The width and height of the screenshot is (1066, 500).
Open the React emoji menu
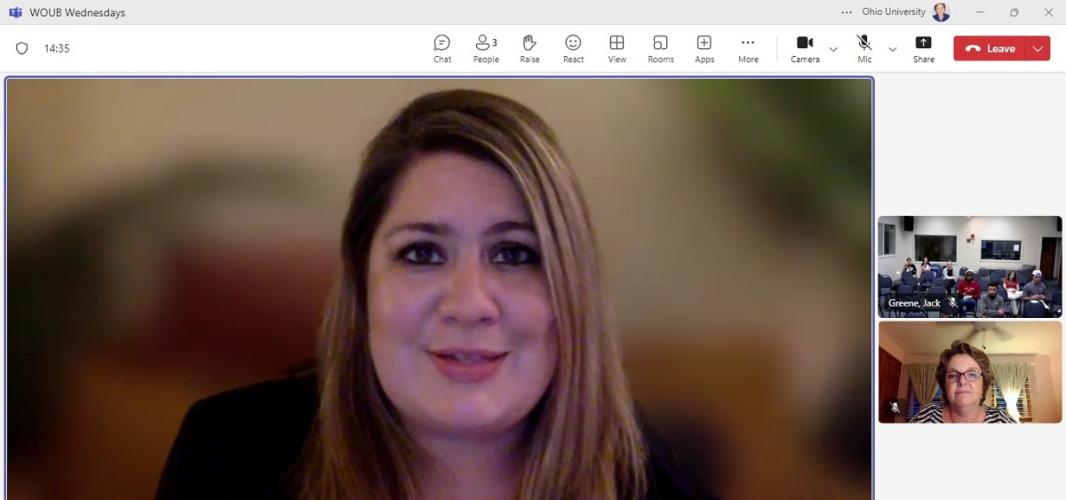(573, 47)
